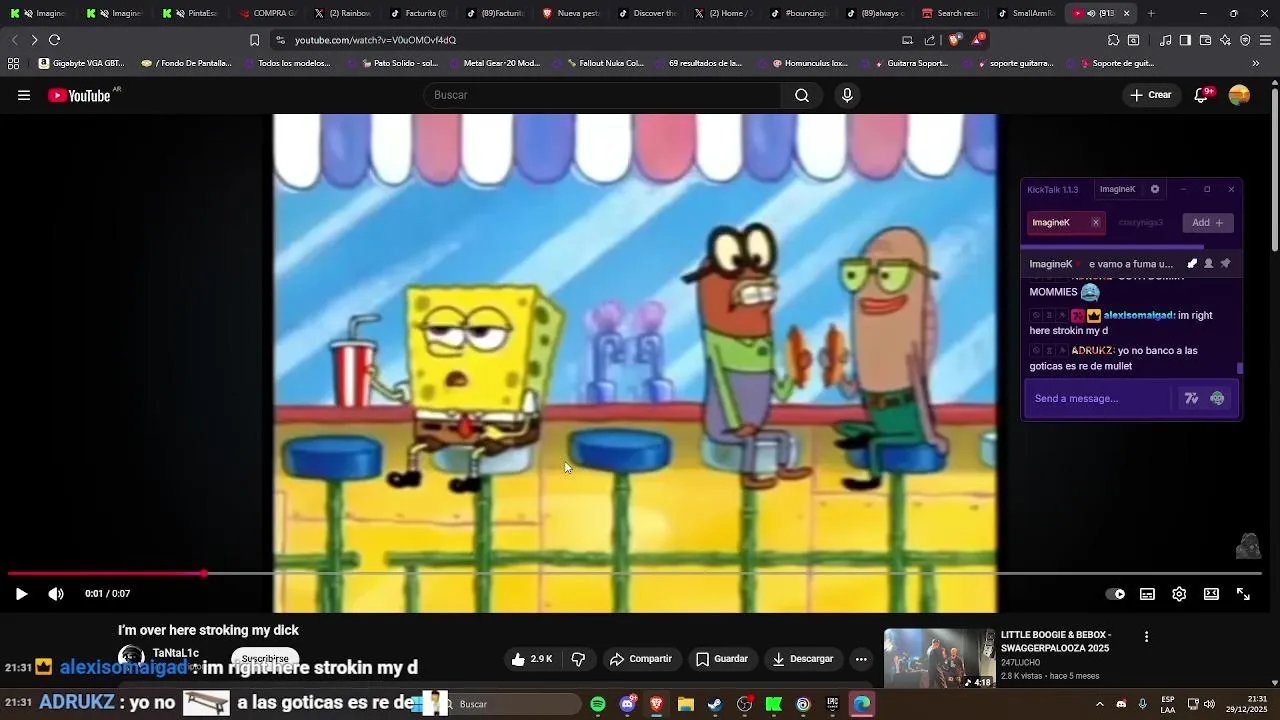Go forward in browser history
This screenshot has height=720, width=1280.
pyautogui.click(x=34, y=40)
